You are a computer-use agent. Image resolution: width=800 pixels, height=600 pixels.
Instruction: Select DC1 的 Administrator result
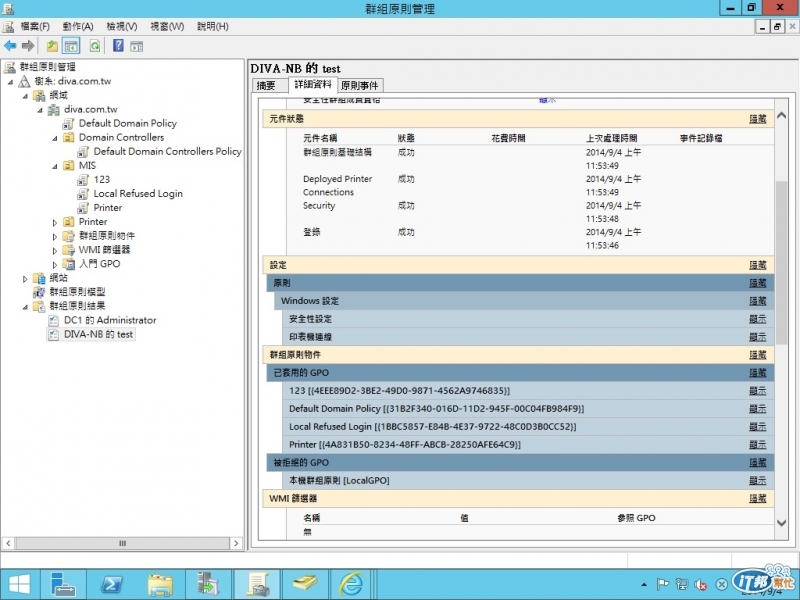click(110, 320)
